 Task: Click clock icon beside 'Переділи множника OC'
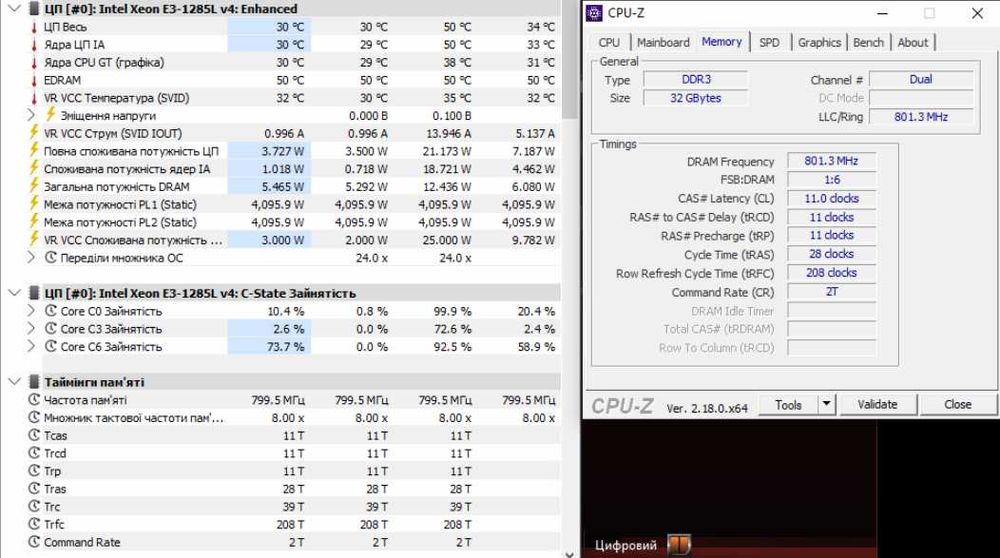coord(51,258)
